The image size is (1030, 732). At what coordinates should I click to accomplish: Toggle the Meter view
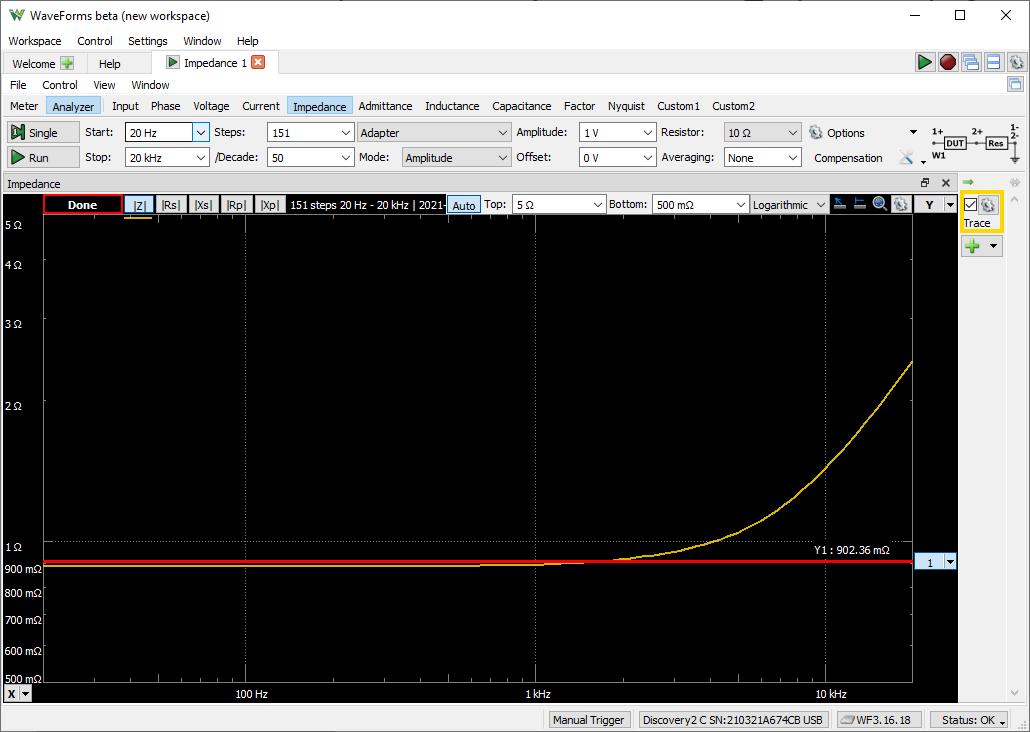pyautogui.click(x=24, y=106)
